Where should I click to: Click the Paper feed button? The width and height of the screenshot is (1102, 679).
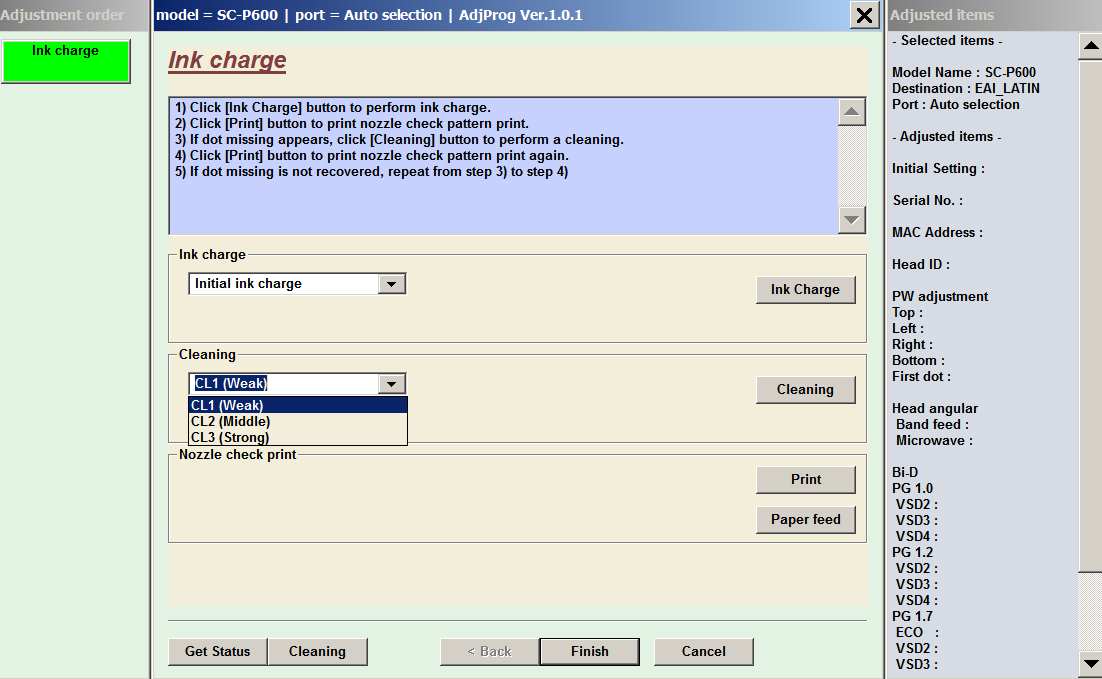(805, 519)
